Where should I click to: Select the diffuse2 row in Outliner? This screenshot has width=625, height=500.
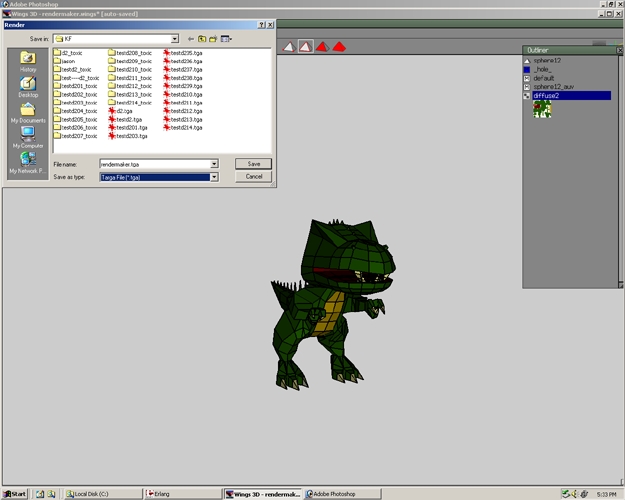tap(572, 96)
